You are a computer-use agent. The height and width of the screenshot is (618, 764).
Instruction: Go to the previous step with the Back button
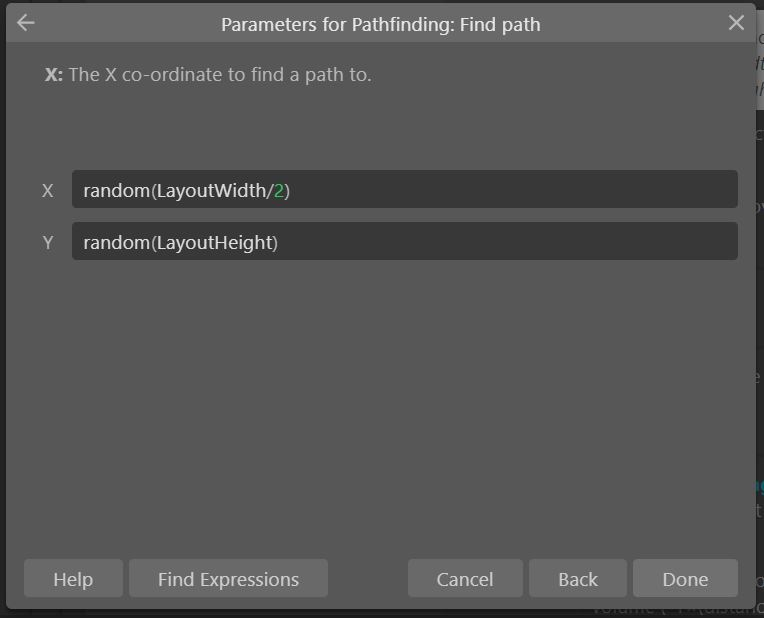coord(578,579)
